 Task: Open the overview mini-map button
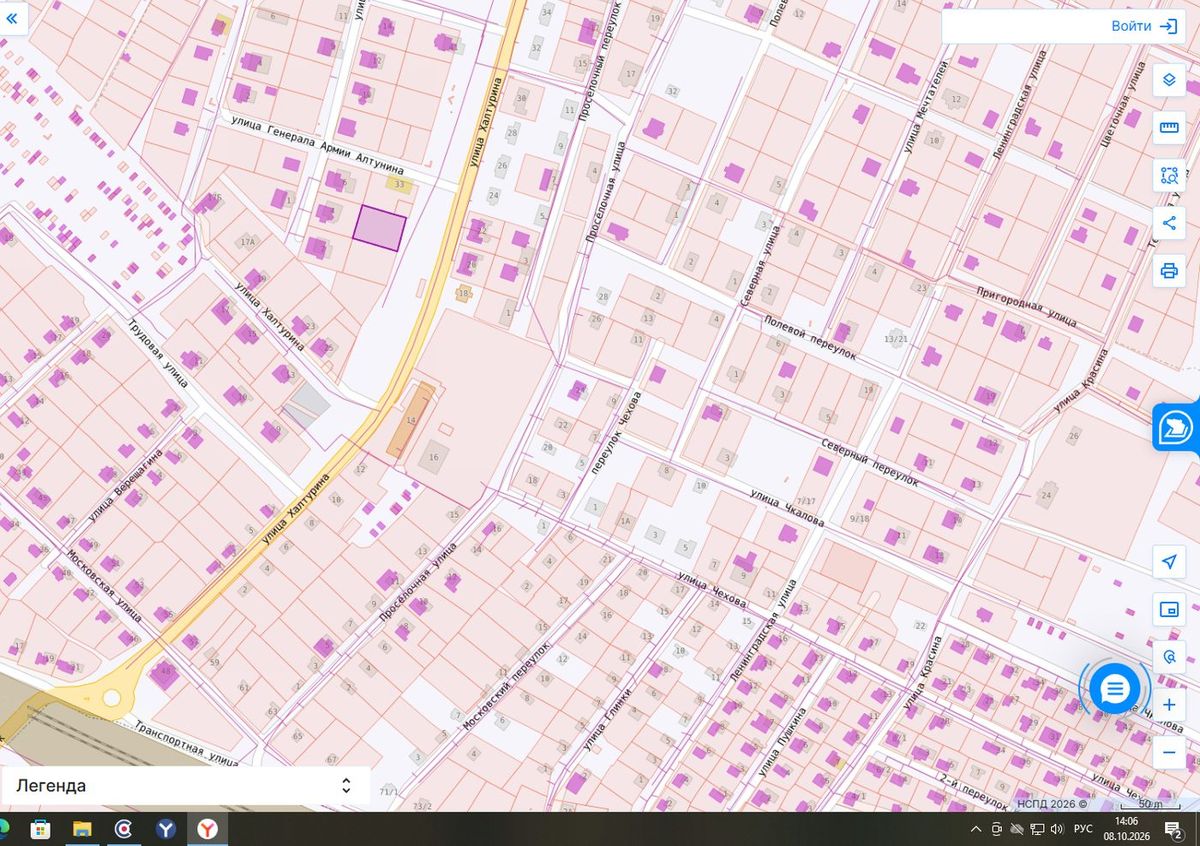[1169, 609]
